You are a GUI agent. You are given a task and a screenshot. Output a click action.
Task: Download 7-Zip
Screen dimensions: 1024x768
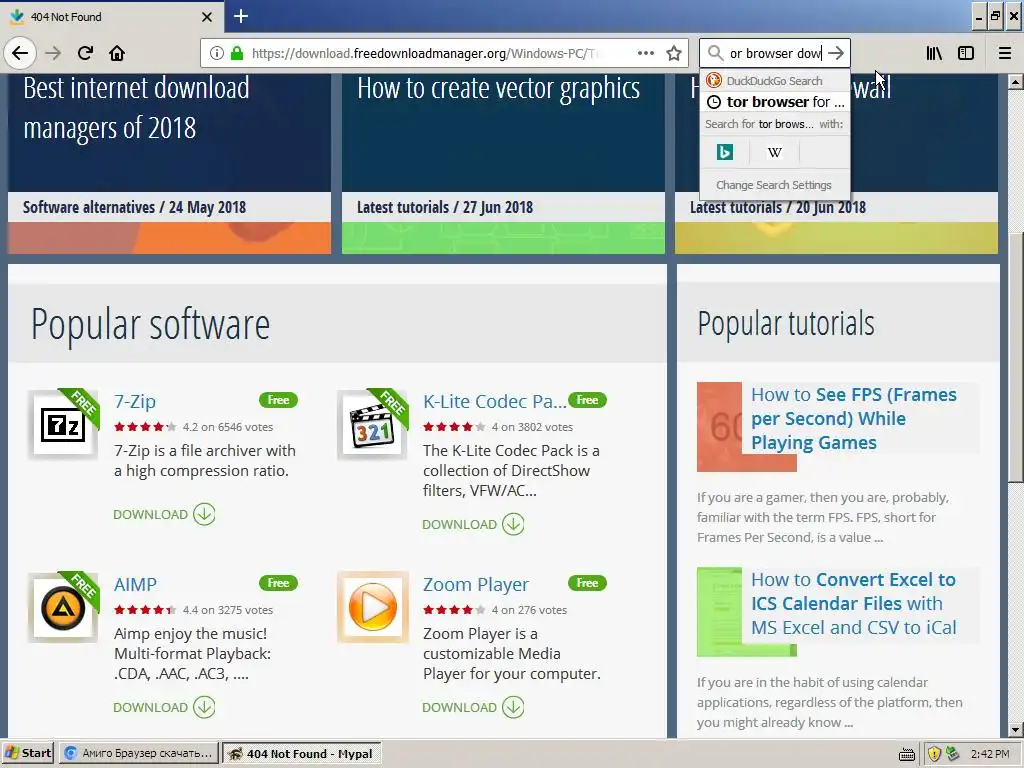coord(164,514)
